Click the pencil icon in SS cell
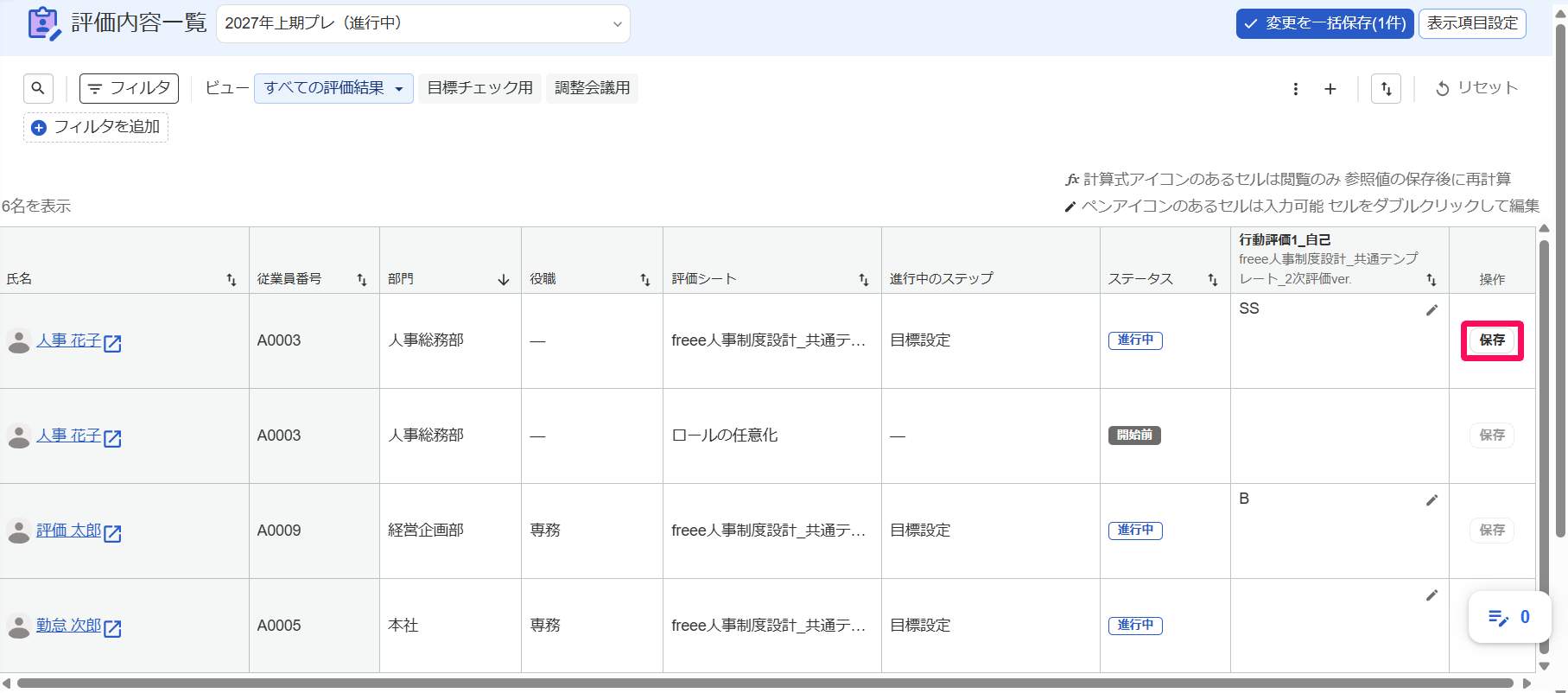 pos(1432,310)
